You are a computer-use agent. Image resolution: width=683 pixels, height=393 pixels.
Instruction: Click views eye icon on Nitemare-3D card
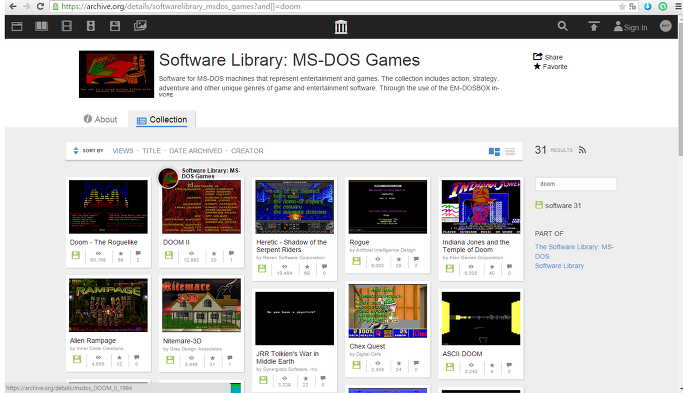click(x=191, y=358)
